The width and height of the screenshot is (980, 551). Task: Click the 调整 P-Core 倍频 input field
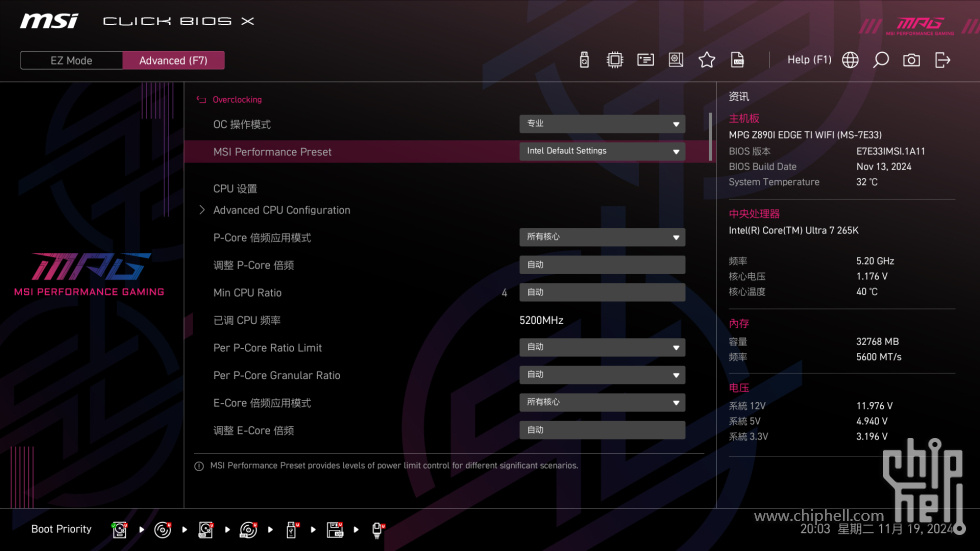pyautogui.click(x=602, y=265)
